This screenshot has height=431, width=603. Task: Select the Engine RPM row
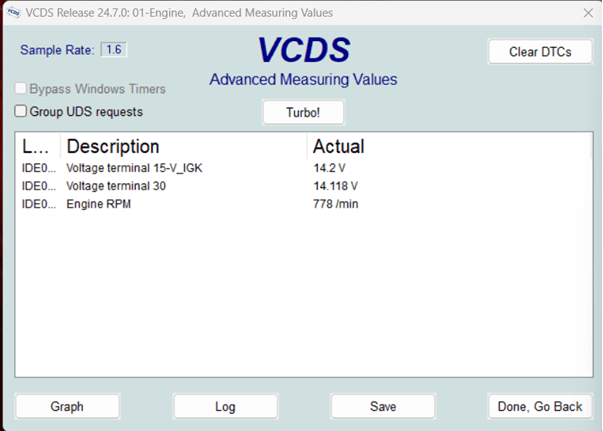tap(98, 204)
